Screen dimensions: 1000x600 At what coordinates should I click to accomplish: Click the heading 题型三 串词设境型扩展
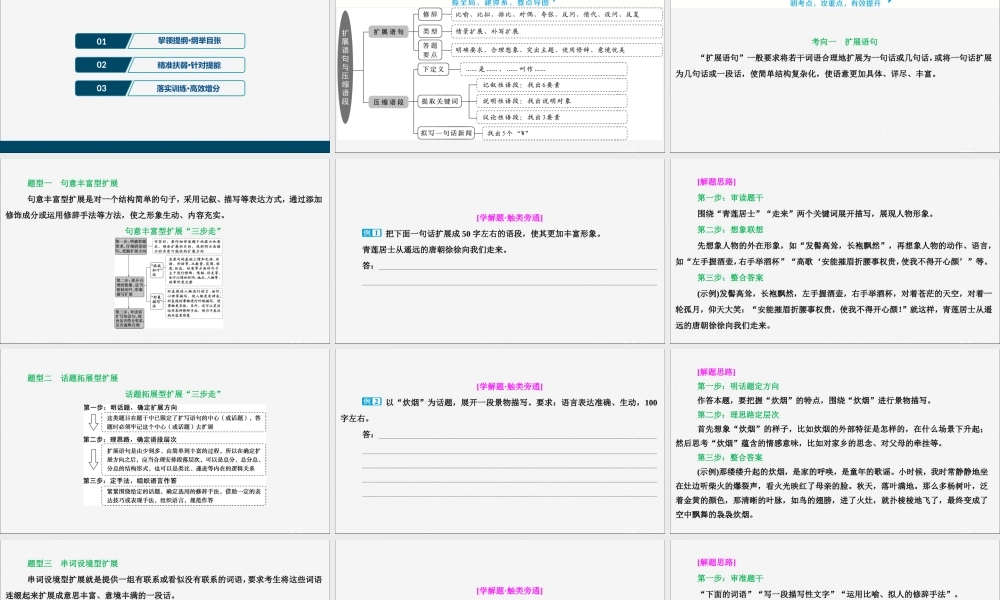[73, 564]
